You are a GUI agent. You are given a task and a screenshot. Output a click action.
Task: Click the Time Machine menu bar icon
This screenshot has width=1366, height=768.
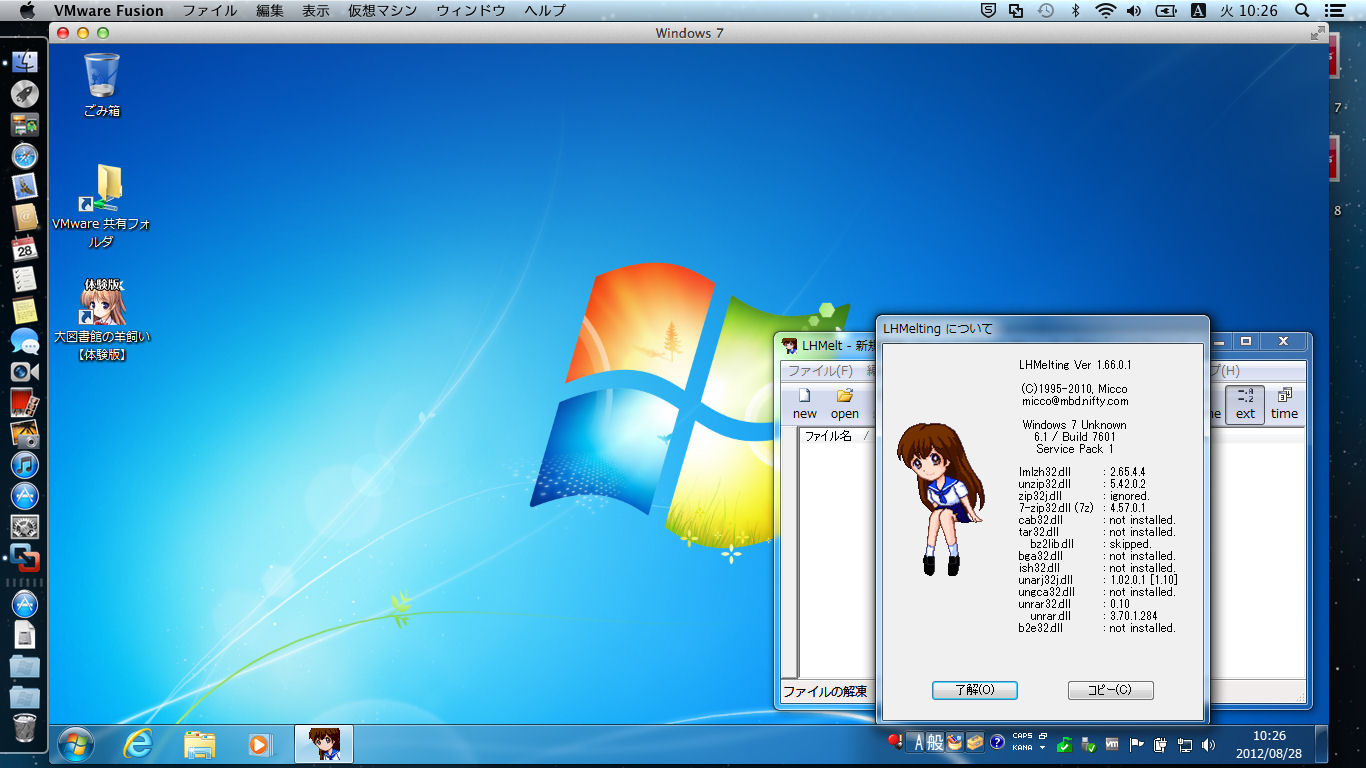point(1046,10)
